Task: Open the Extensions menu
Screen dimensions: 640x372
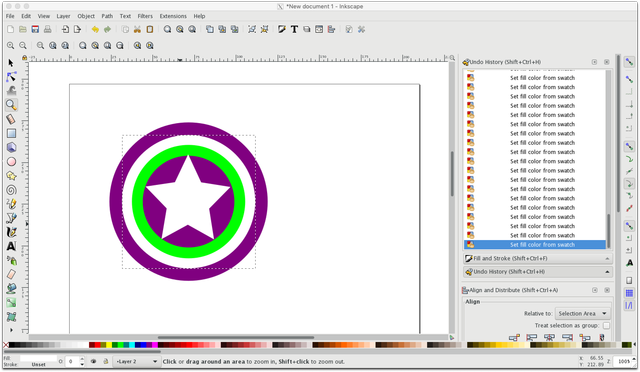Action: point(173,16)
